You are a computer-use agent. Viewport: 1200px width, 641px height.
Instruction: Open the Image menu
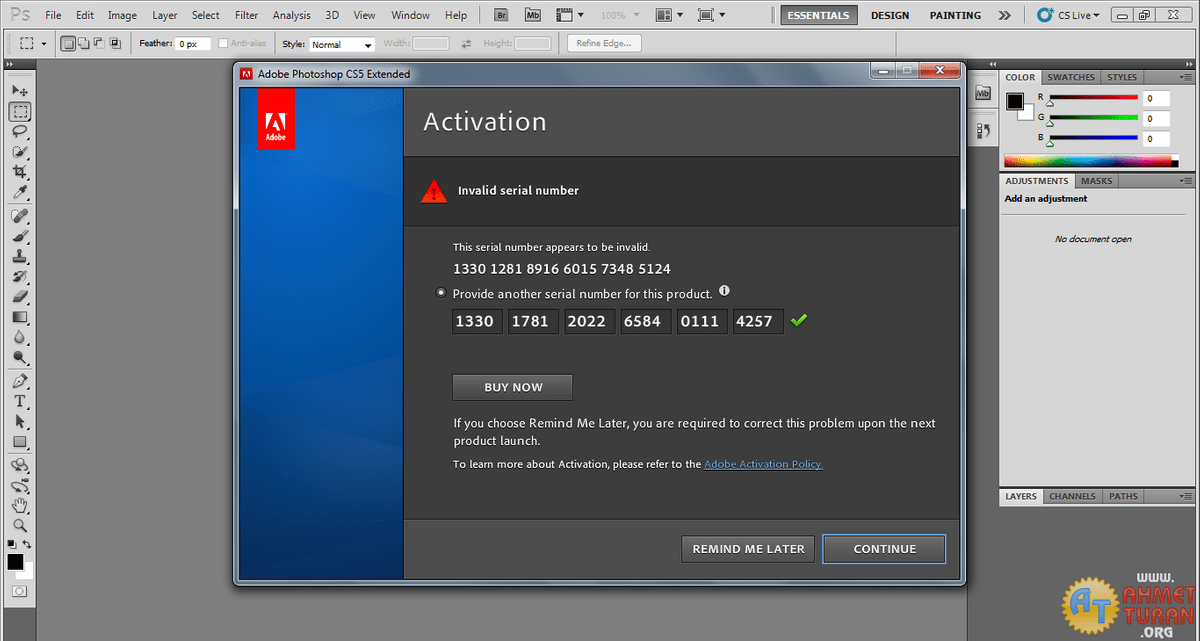point(122,15)
